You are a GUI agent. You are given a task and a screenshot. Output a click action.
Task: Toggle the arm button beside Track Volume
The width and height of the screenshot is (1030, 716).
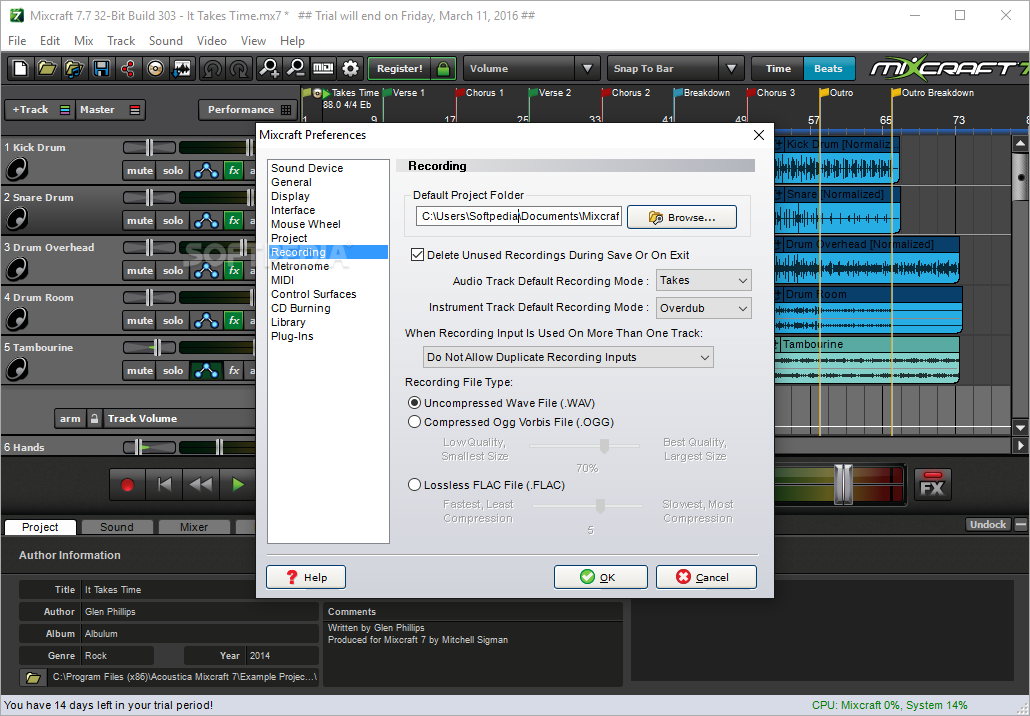(x=70, y=418)
